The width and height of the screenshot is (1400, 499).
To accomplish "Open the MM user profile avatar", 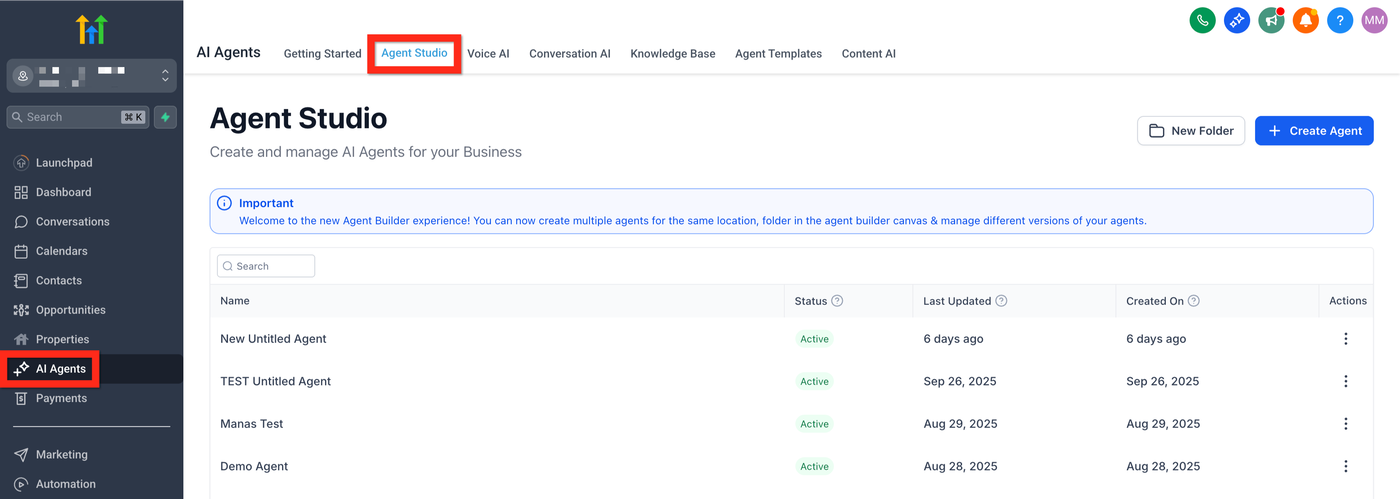I will coord(1375,20).
